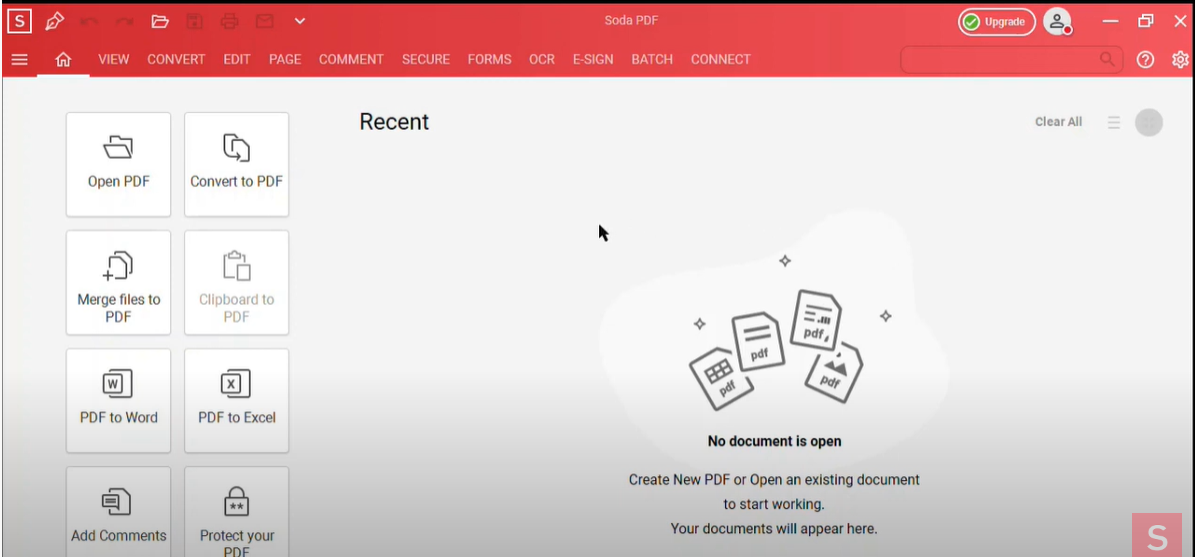Viewport: 1195px width, 557px height.
Task: Click the email envelope icon
Action: [x=264, y=21]
